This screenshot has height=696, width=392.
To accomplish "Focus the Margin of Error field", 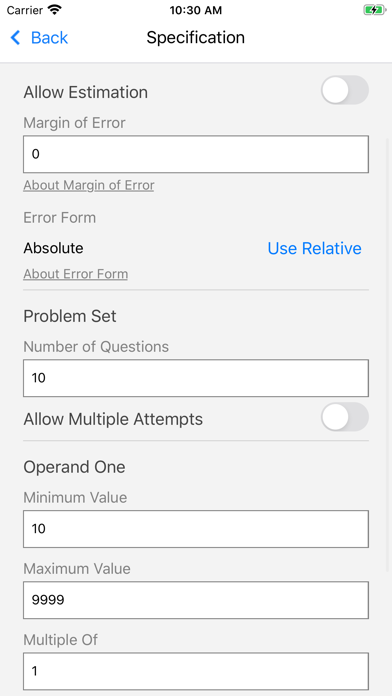I will click(x=196, y=154).
